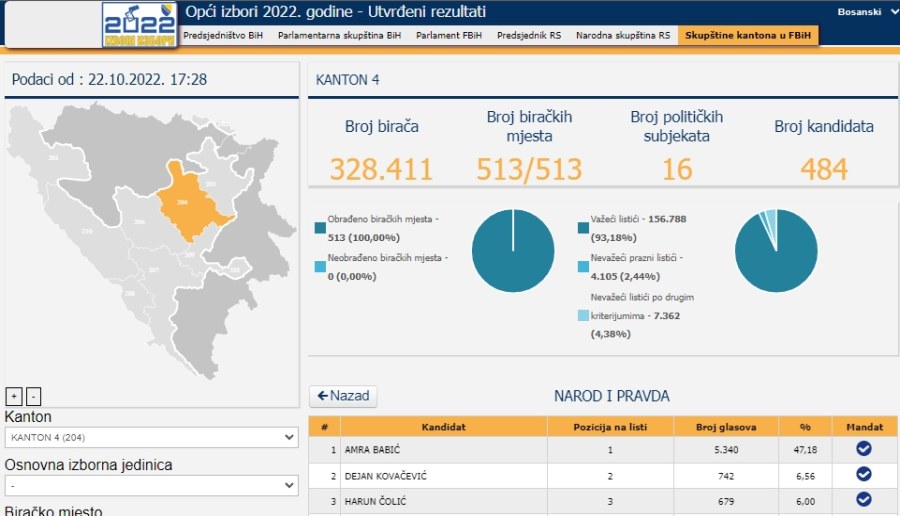Viewport: 900px width, 516px height.
Task: Click mandate checkmark for Dejan Kovačević
Action: click(863, 475)
